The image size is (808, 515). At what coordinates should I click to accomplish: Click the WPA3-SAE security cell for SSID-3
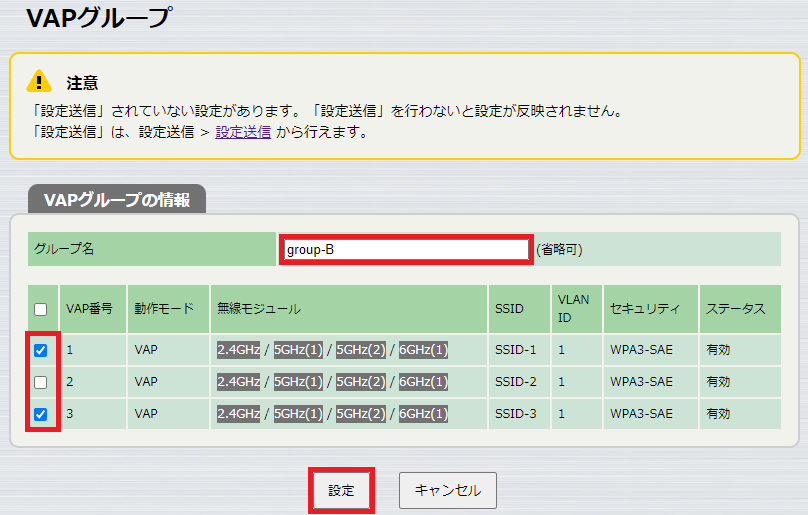point(638,414)
